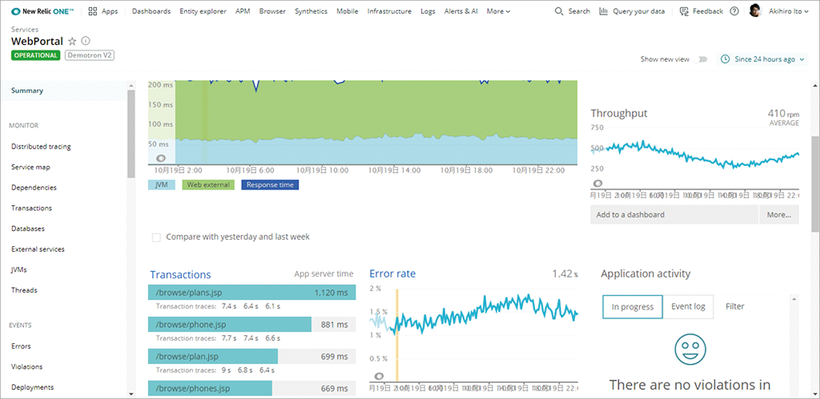Image resolution: width=820 pixels, height=399 pixels.
Task: Star the WebPortal service as favorite
Action: [x=72, y=41]
